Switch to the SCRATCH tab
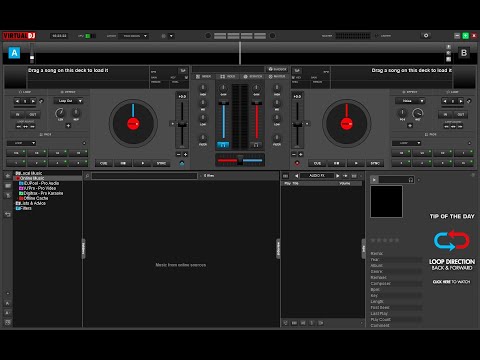This screenshot has width=480, height=360. tap(253, 77)
